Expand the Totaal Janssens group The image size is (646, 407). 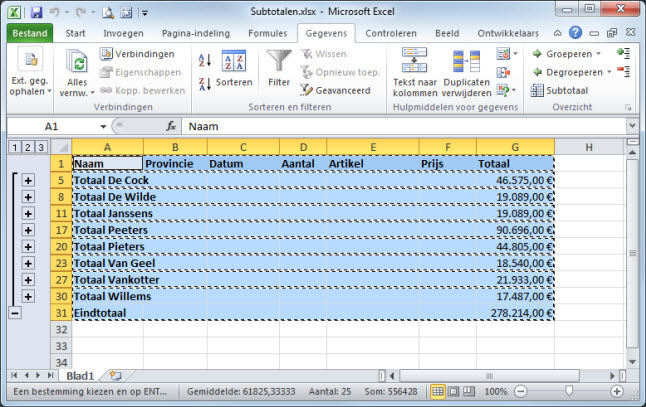28,213
